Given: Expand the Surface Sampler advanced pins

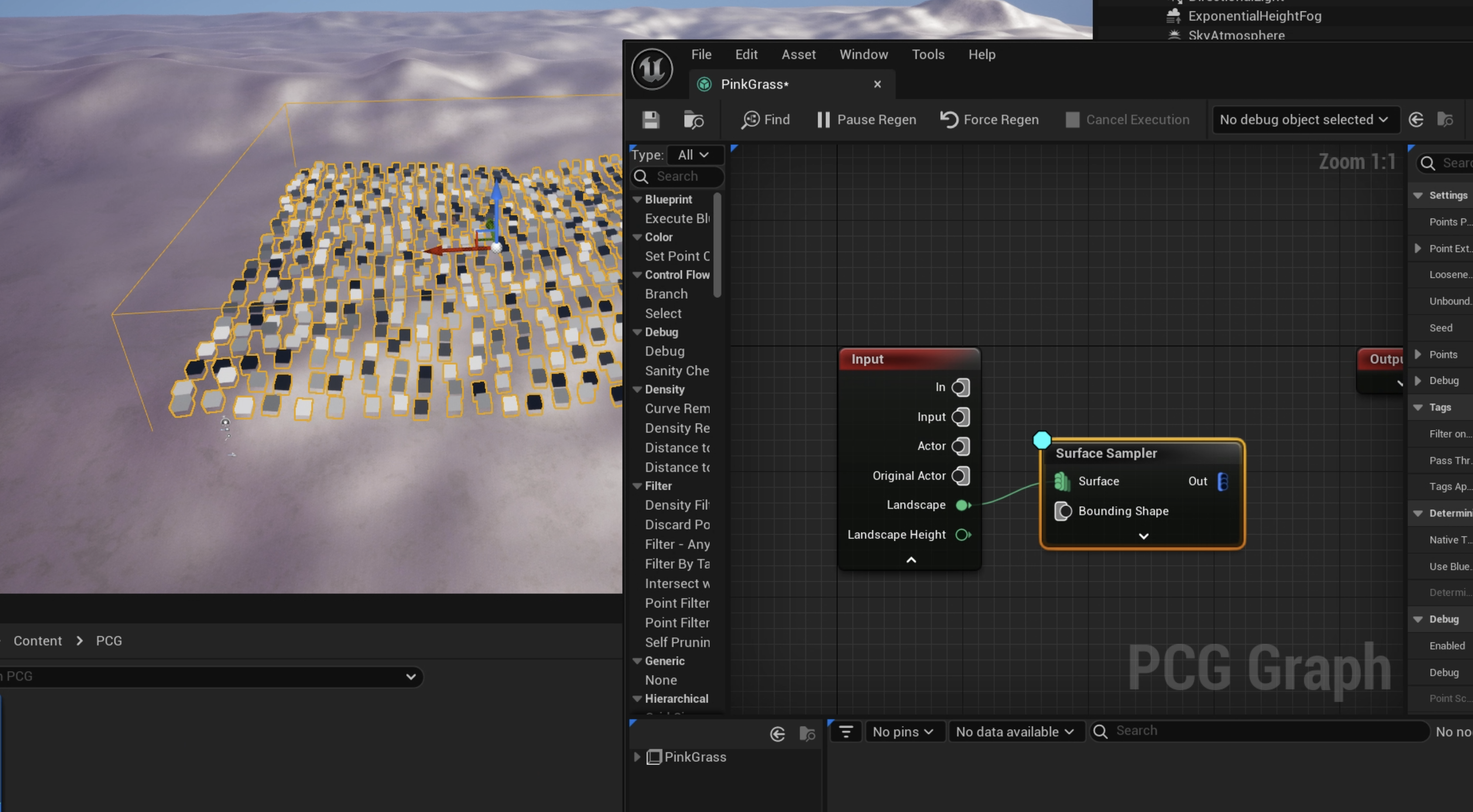Looking at the screenshot, I should tap(1143, 536).
